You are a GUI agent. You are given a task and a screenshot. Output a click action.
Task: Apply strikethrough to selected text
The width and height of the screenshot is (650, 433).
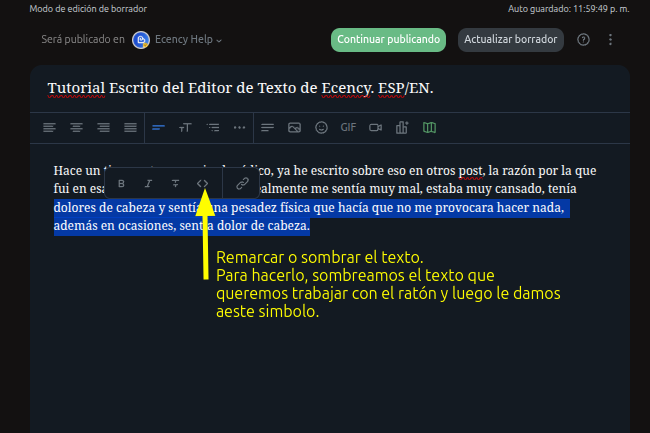[175, 184]
